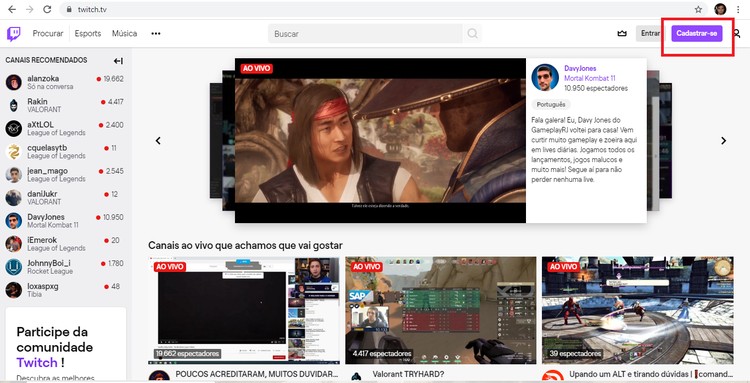Open Rakin channel avatar in sidebar
Viewport: 750px width, 383px height.
tap(13, 105)
